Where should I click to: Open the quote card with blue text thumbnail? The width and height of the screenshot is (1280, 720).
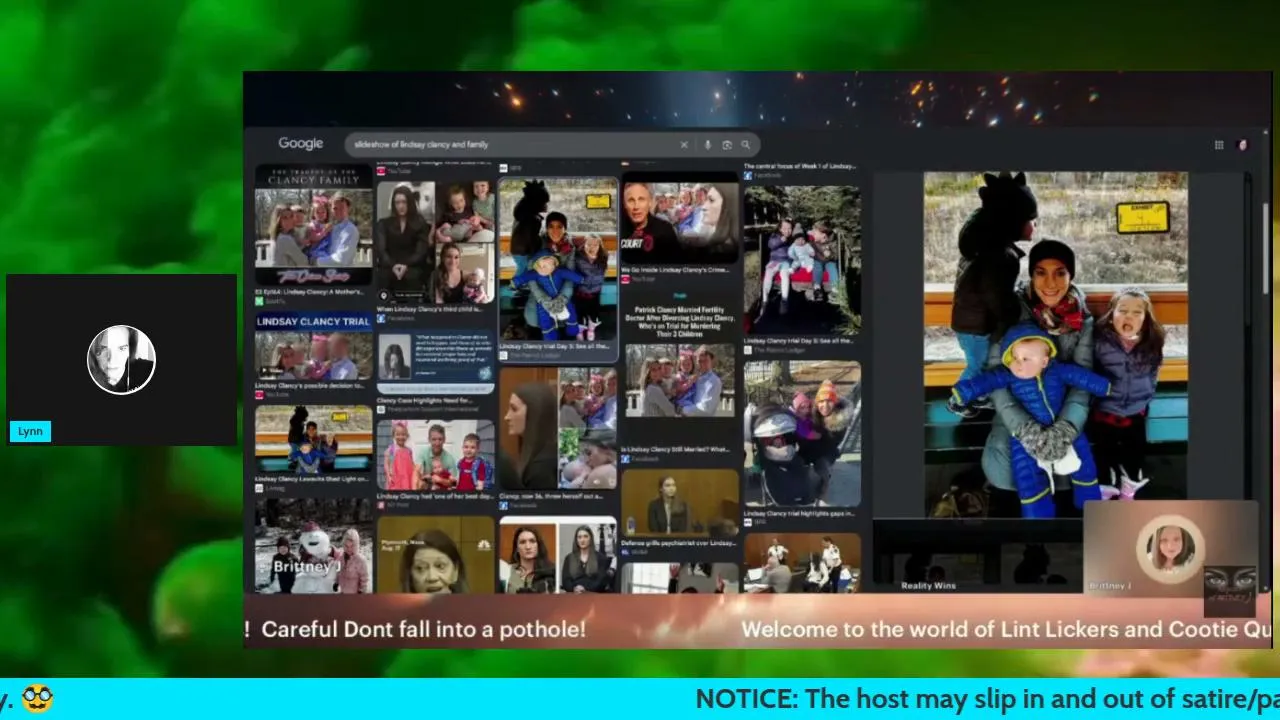(x=436, y=363)
